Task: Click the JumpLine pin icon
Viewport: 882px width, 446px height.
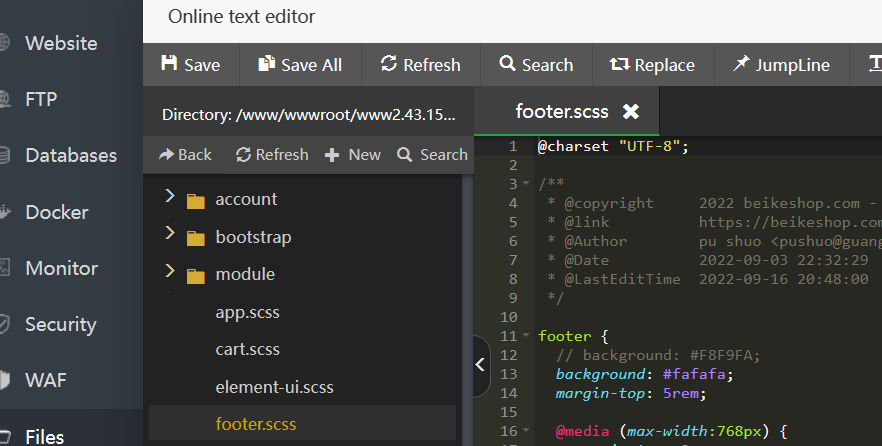Action: coord(740,64)
